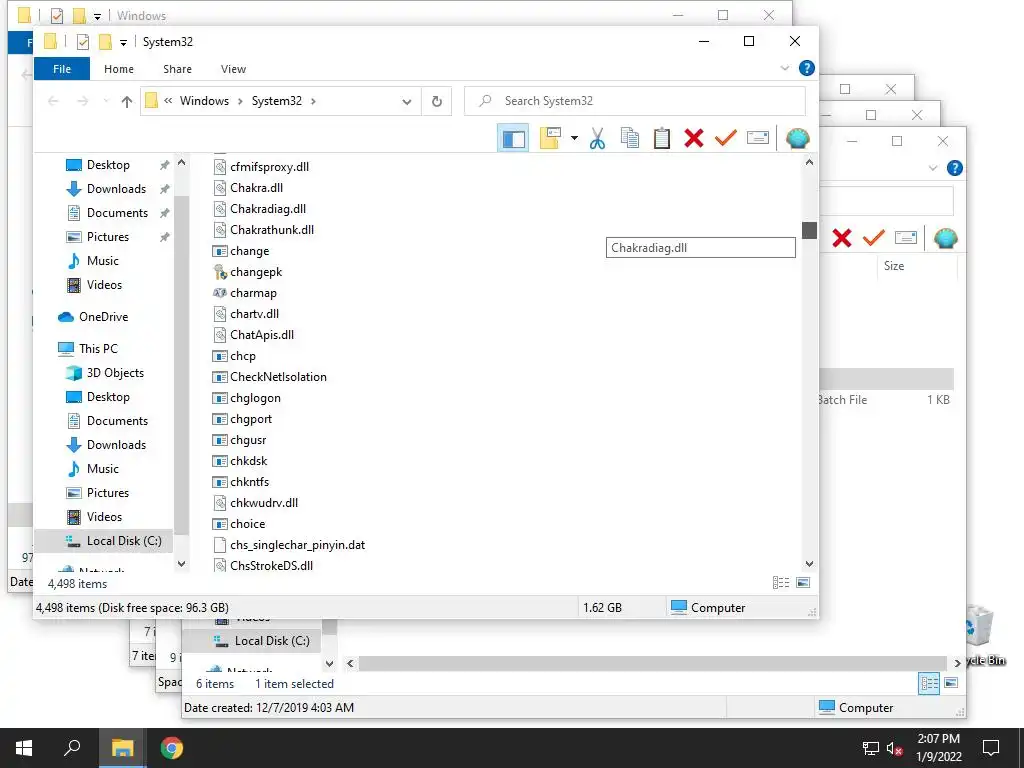The width and height of the screenshot is (1024, 768).
Task: Open the Action Center notifications icon
Action: coord(991,748)
